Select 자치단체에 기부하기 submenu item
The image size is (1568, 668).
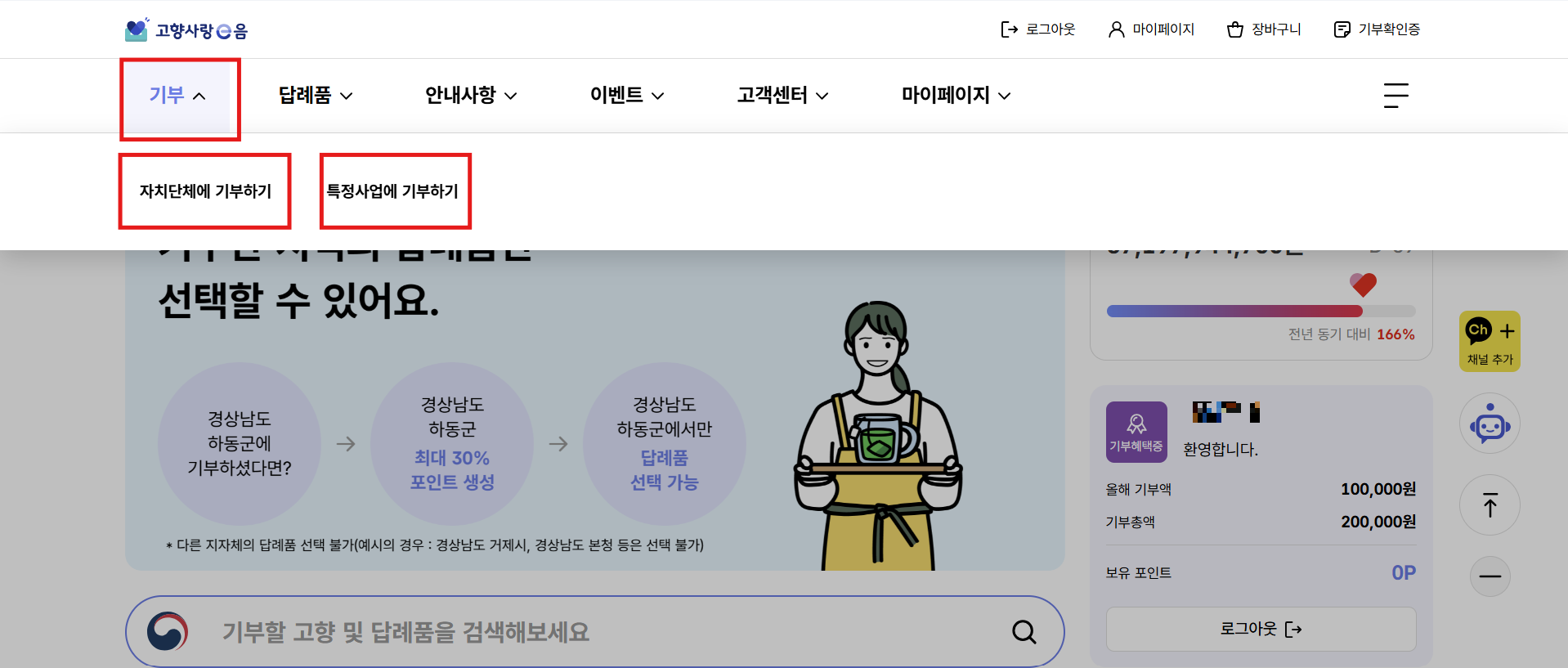[205, 191]
